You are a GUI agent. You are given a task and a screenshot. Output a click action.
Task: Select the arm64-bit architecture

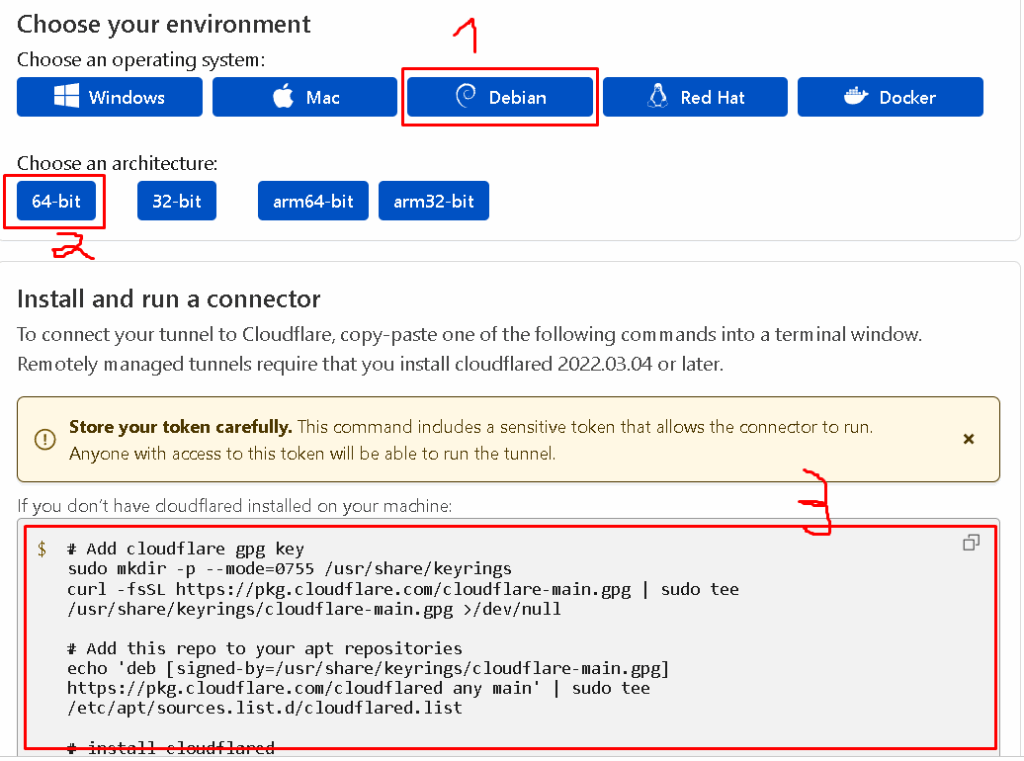pos(313,201)
